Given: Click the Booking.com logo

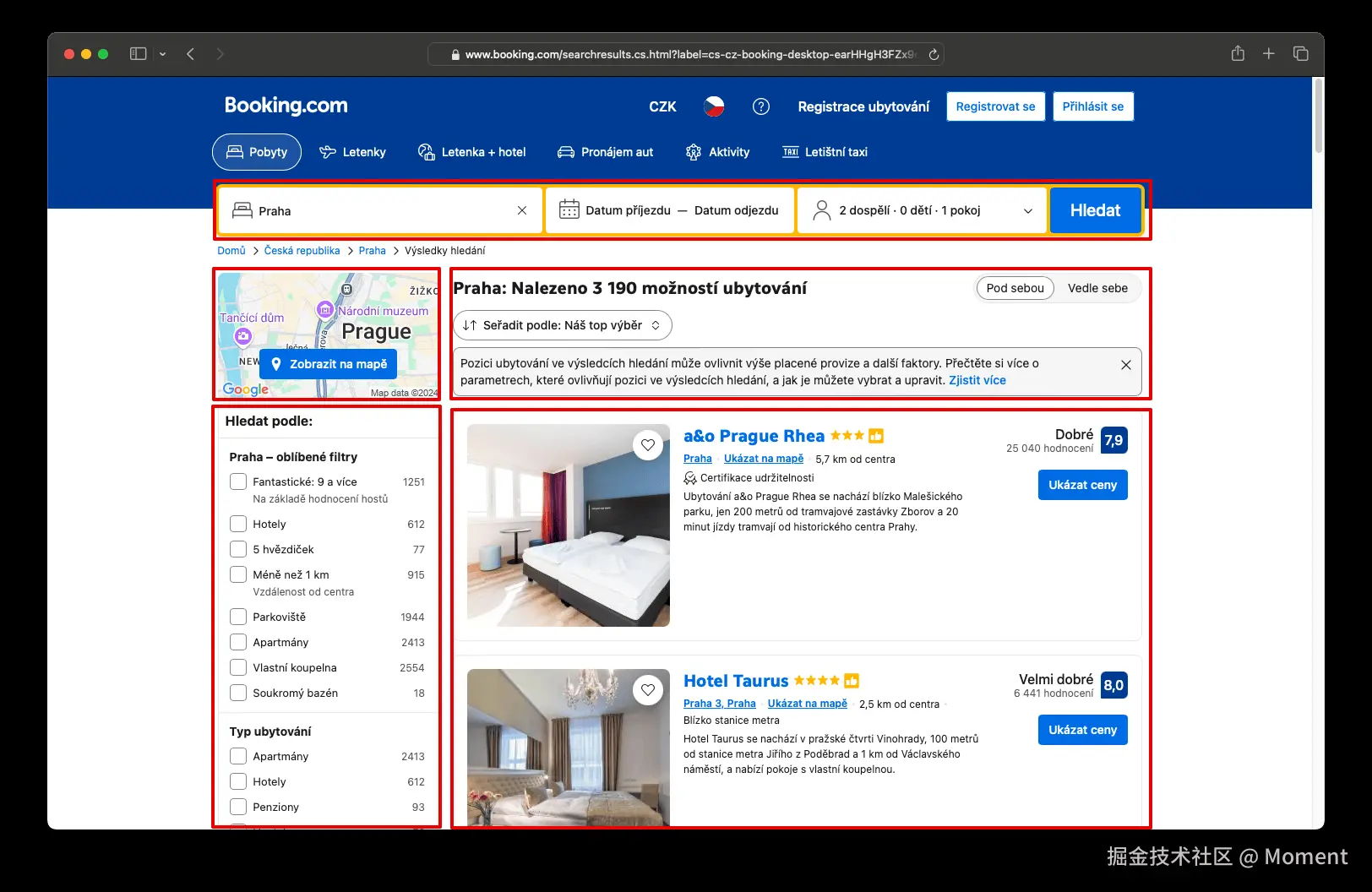Looking at the screenshot, I should click(x=286, y=106).
